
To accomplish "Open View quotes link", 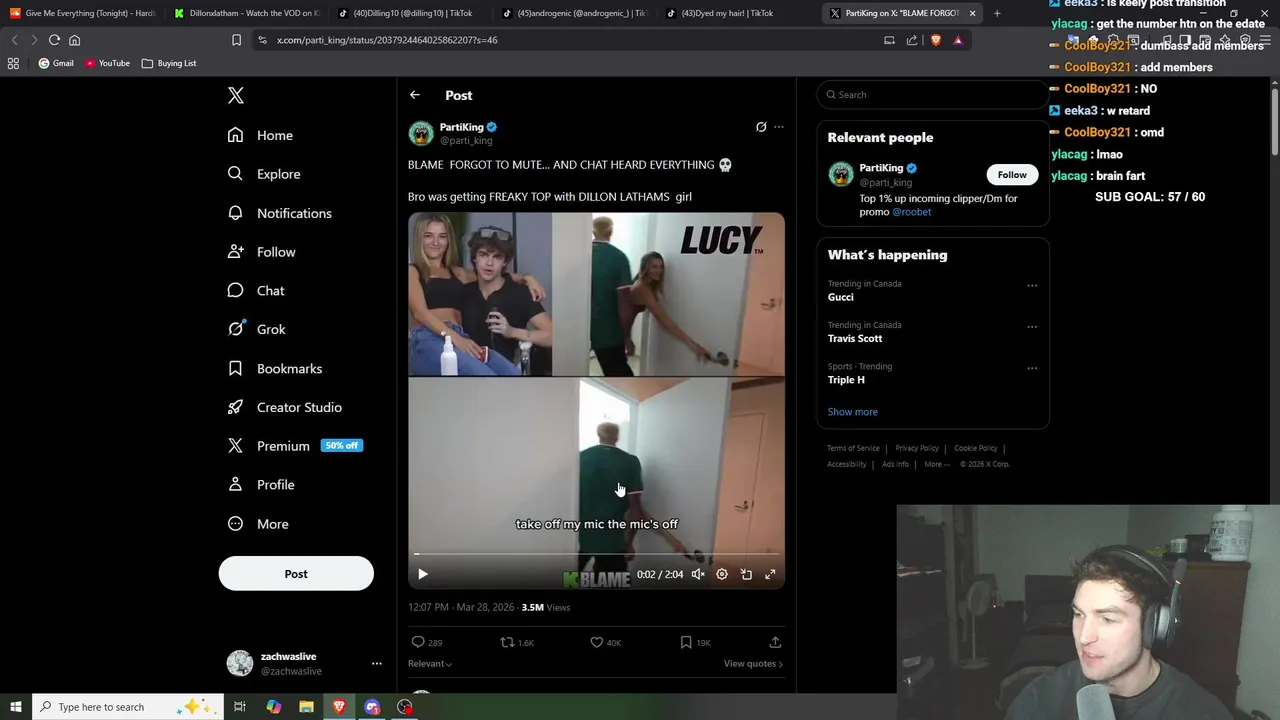I will pos(753,664).
